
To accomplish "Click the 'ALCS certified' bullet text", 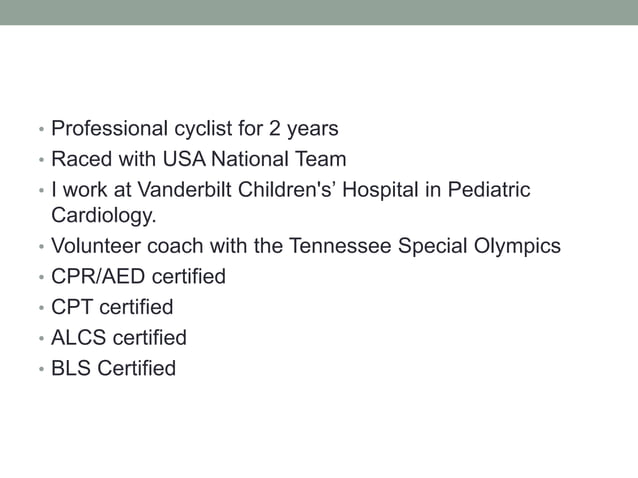I will (x=119, y=338).
